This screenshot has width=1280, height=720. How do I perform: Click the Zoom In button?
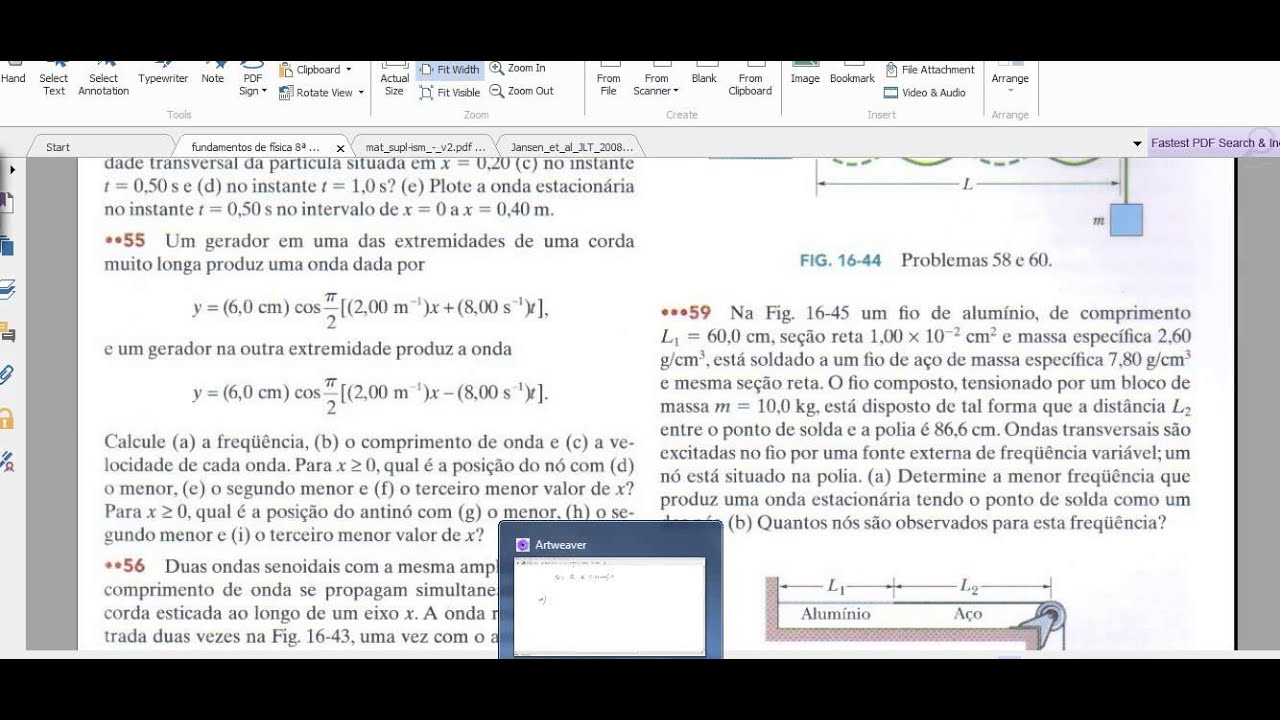coord(518,68)
